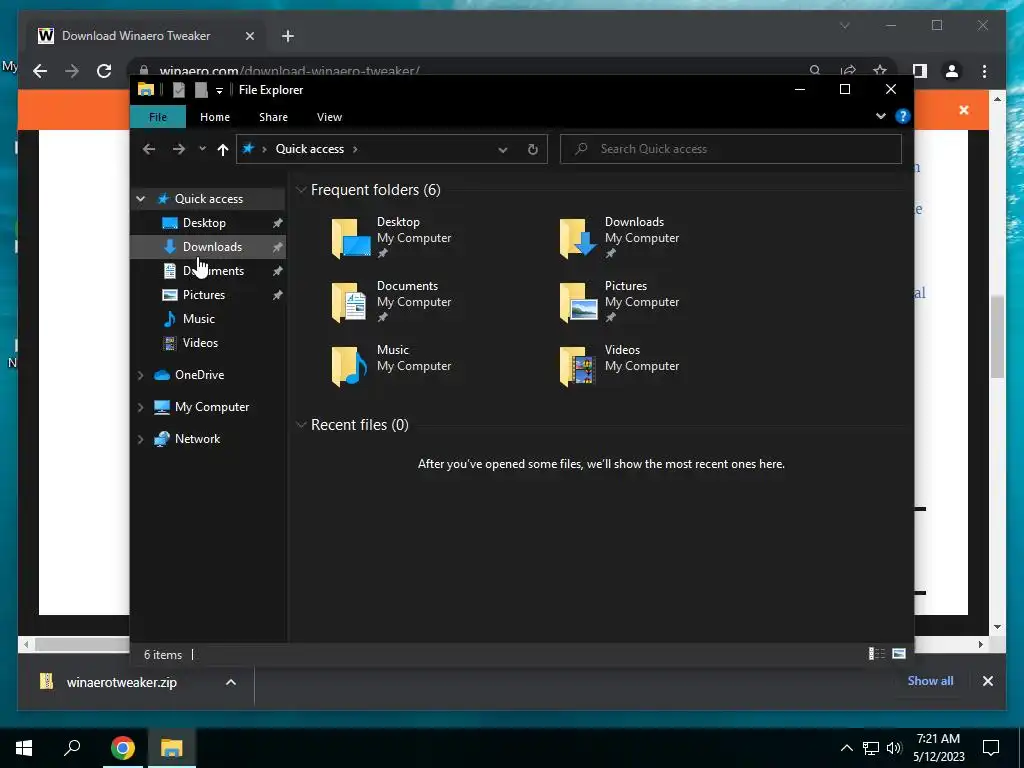Click Show all downloads link

pyautogui.click(x=930, y=681)
